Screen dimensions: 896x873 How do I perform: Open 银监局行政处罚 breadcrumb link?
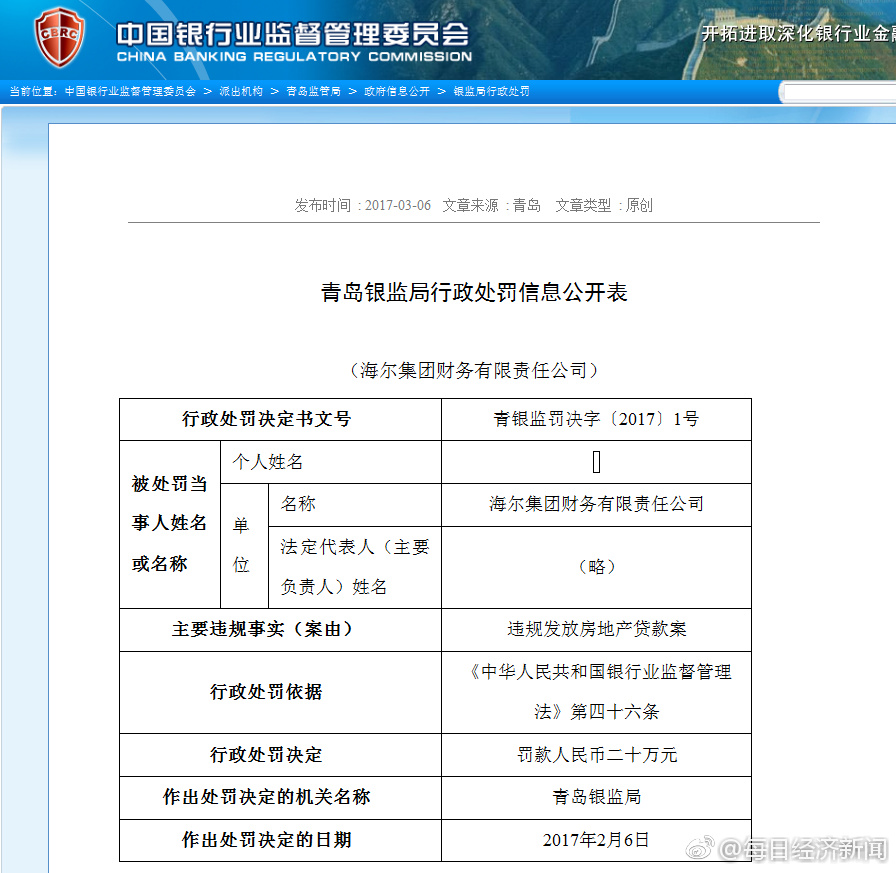tap(491, 91)
